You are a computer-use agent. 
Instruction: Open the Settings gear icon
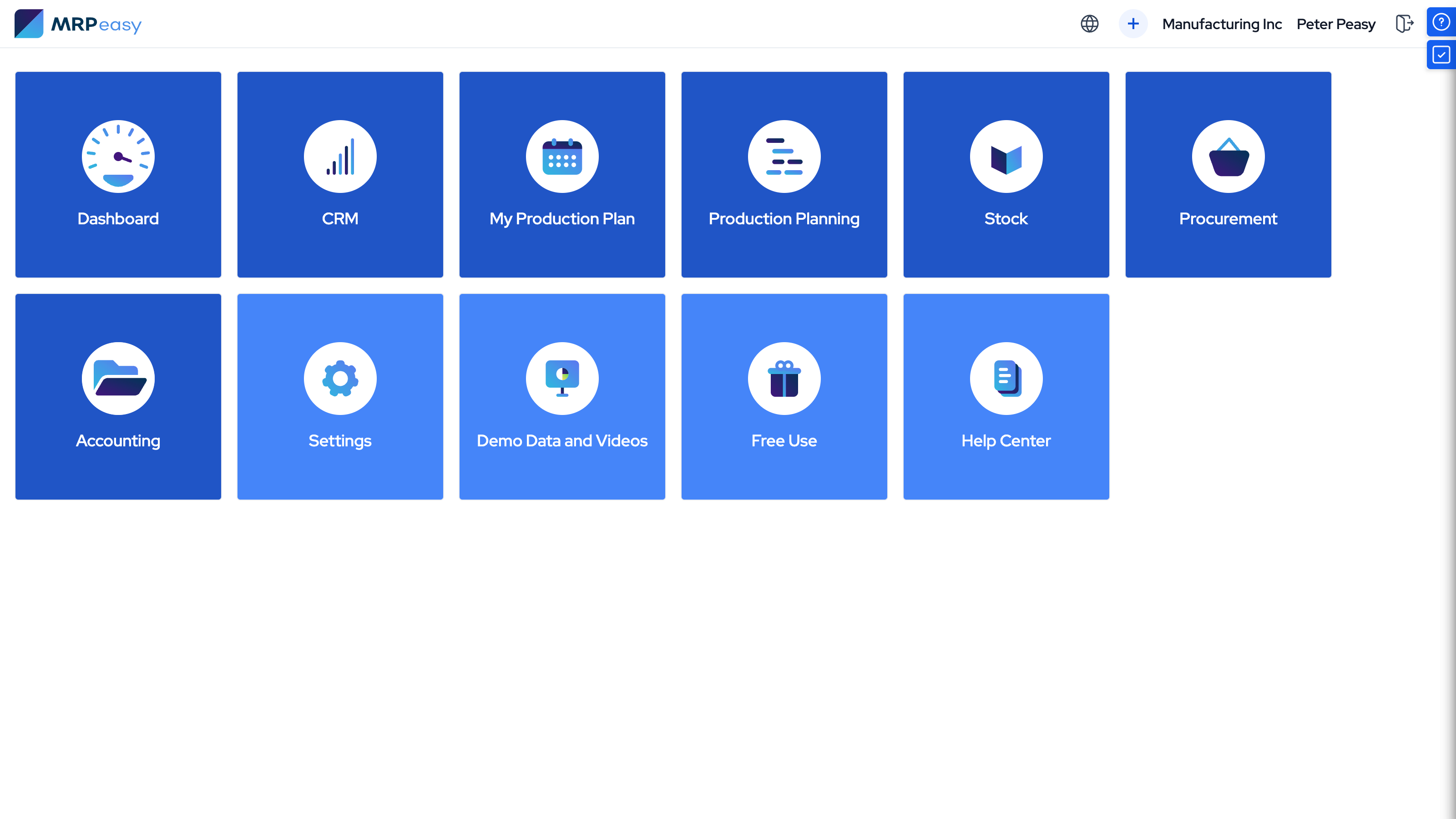[x=340, y=379]
